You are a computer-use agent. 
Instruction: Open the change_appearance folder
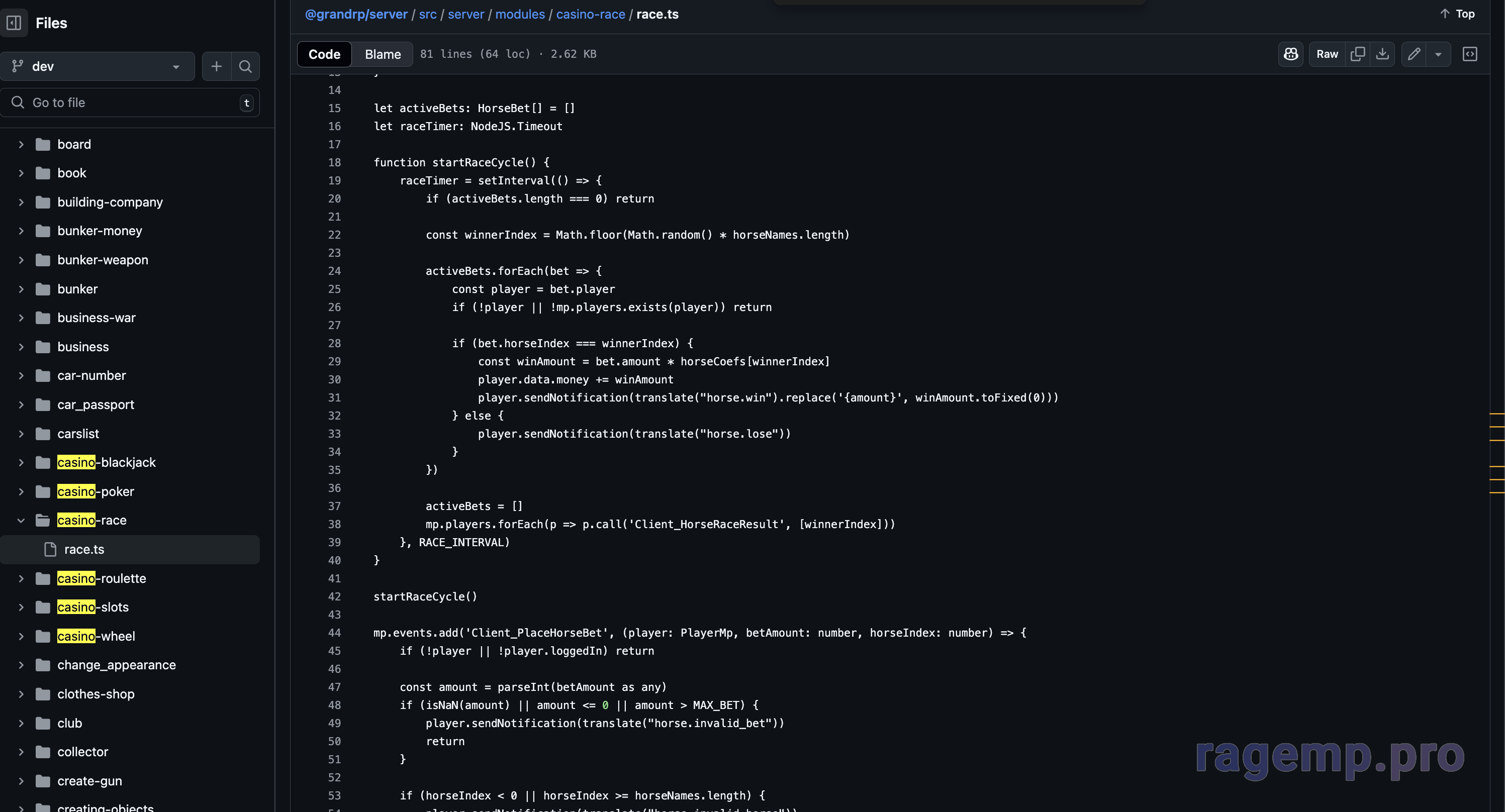pos(116,665)
